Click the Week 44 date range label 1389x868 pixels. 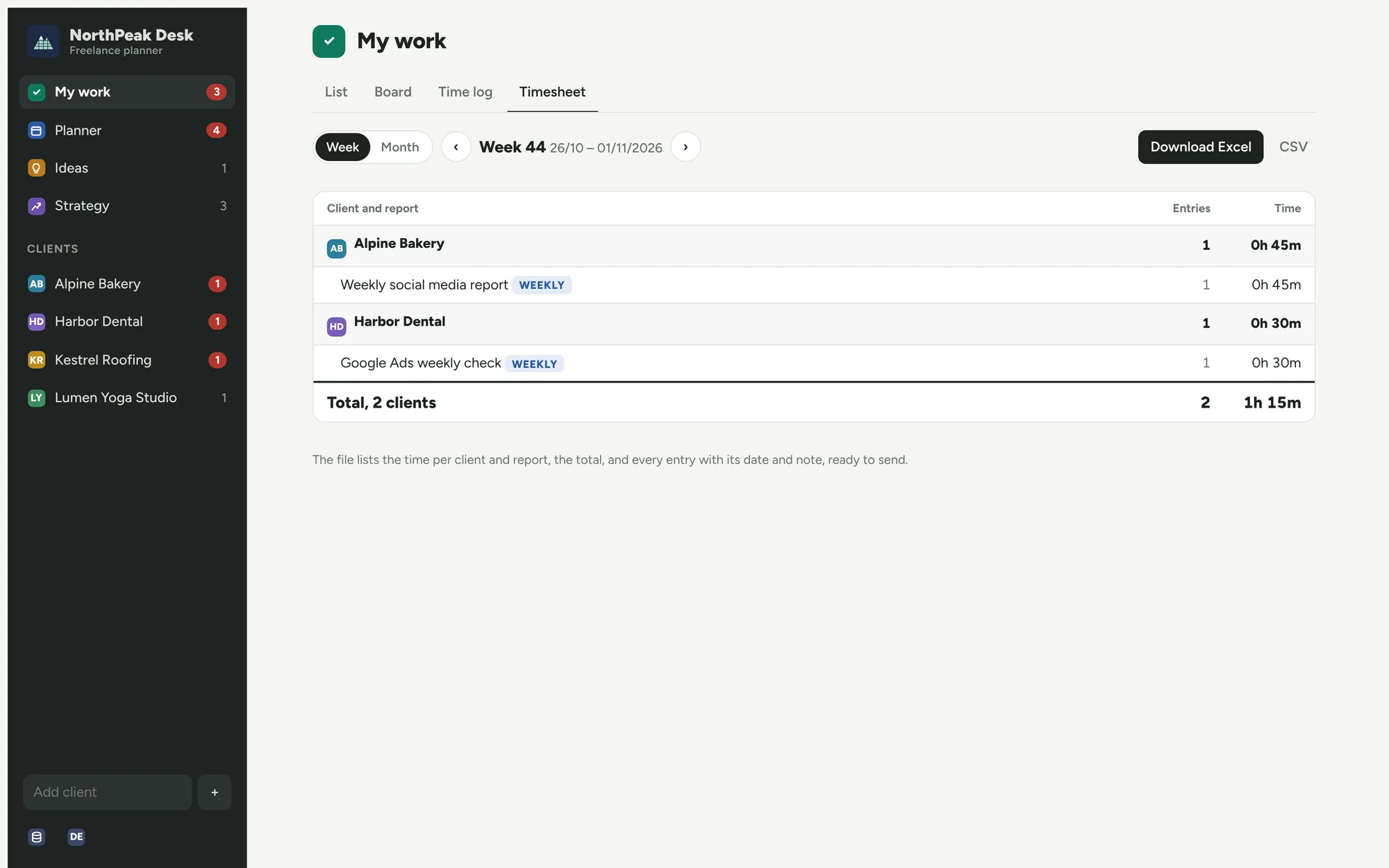(x=571, y=147)
